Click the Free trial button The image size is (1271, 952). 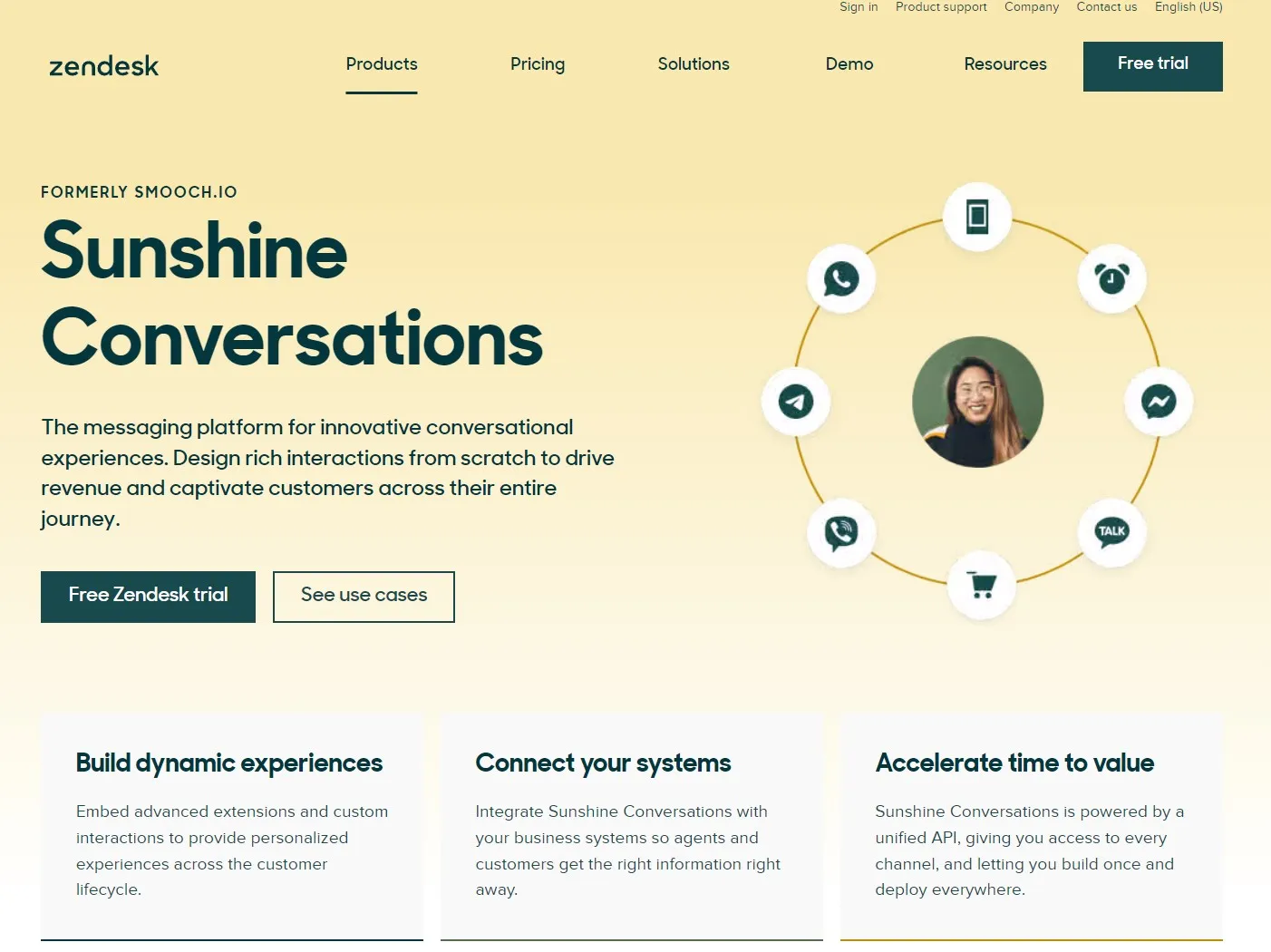1153,66
